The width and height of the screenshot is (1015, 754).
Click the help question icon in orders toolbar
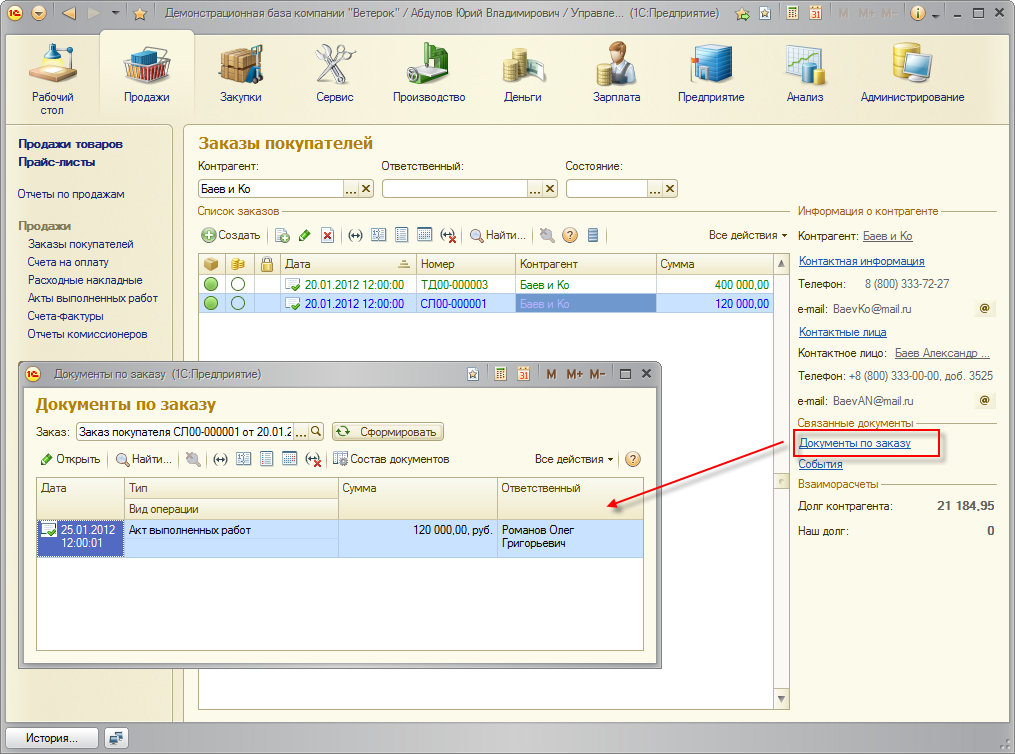570,235
